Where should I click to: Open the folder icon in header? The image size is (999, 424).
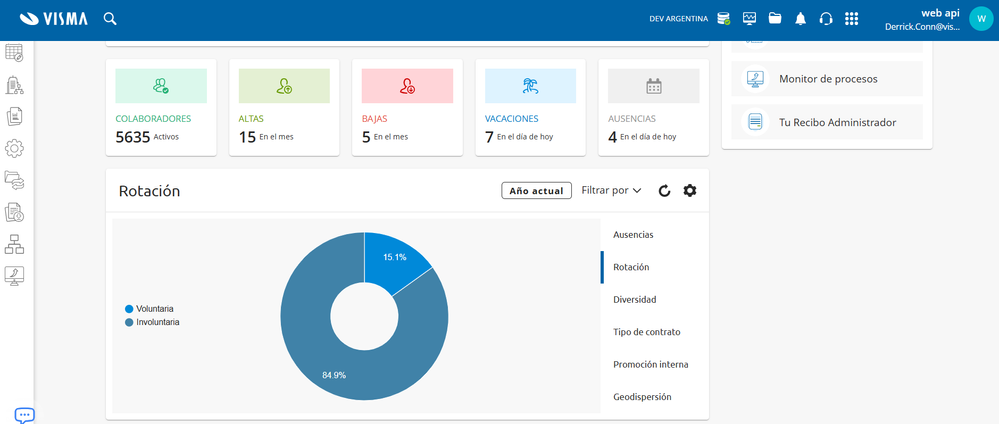coord(775,18)
